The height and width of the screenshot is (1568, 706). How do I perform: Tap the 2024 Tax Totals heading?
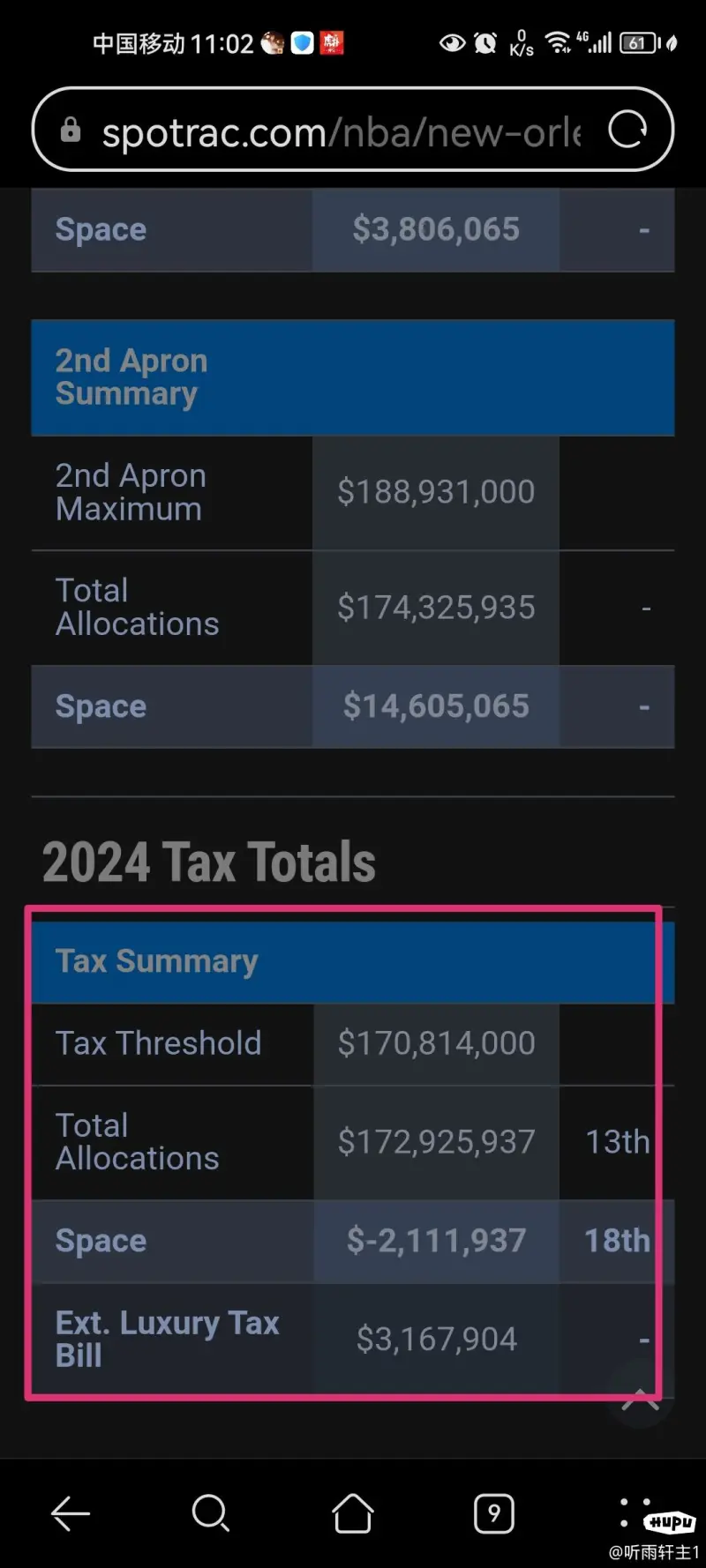(x=209, y=862)
